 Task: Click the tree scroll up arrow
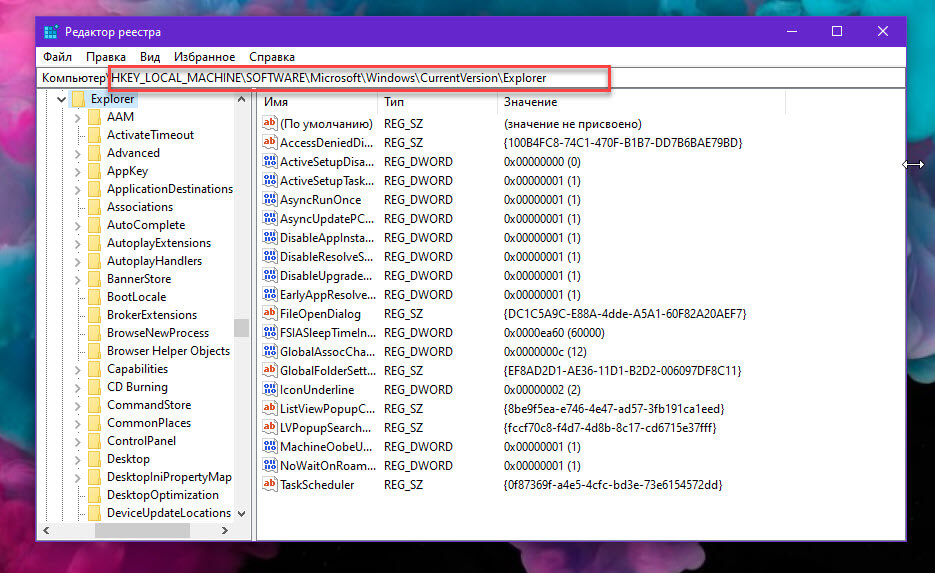coord(242,99)
